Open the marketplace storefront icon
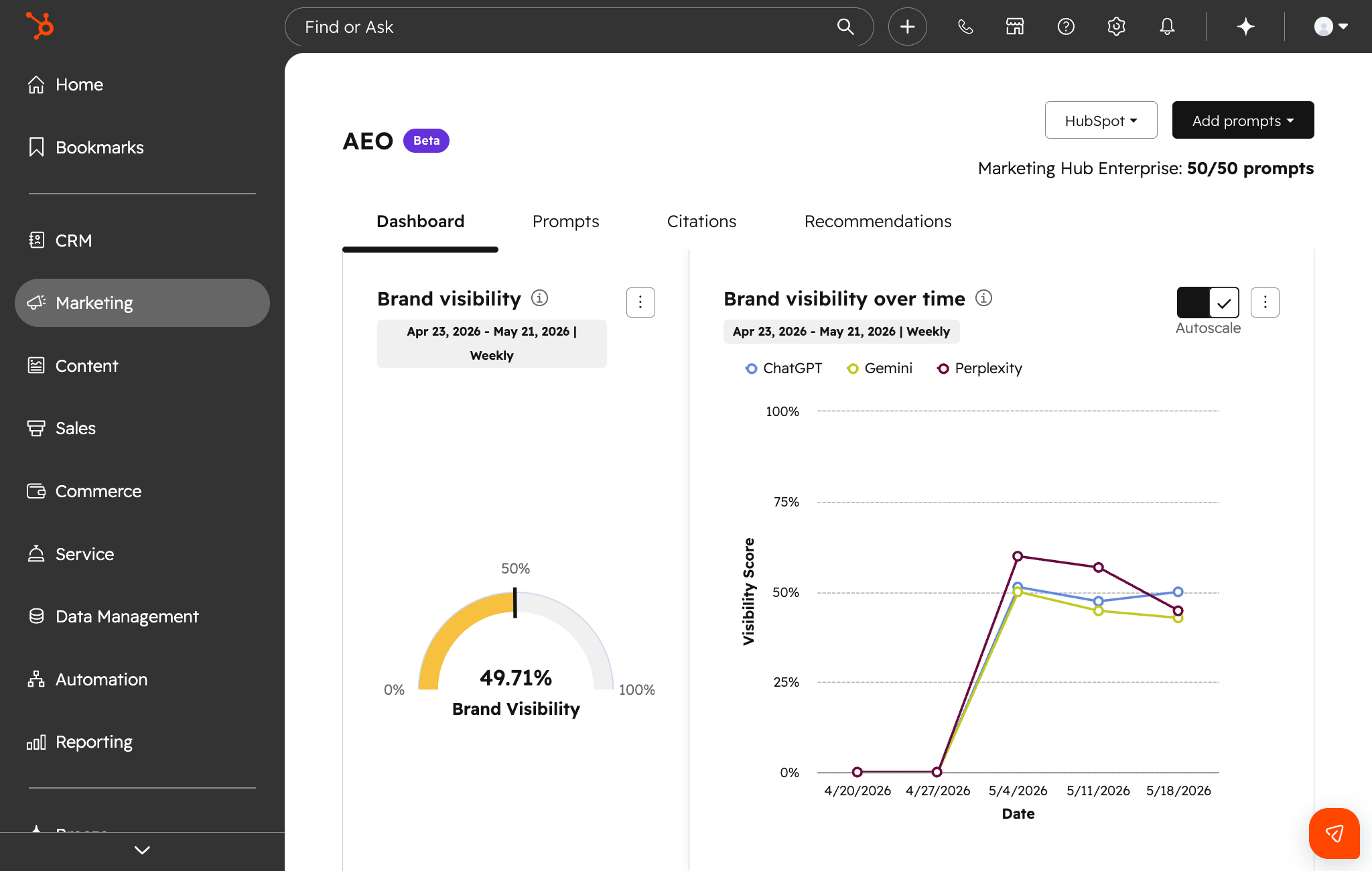The image size is (1372, 871). [1015, 27]
